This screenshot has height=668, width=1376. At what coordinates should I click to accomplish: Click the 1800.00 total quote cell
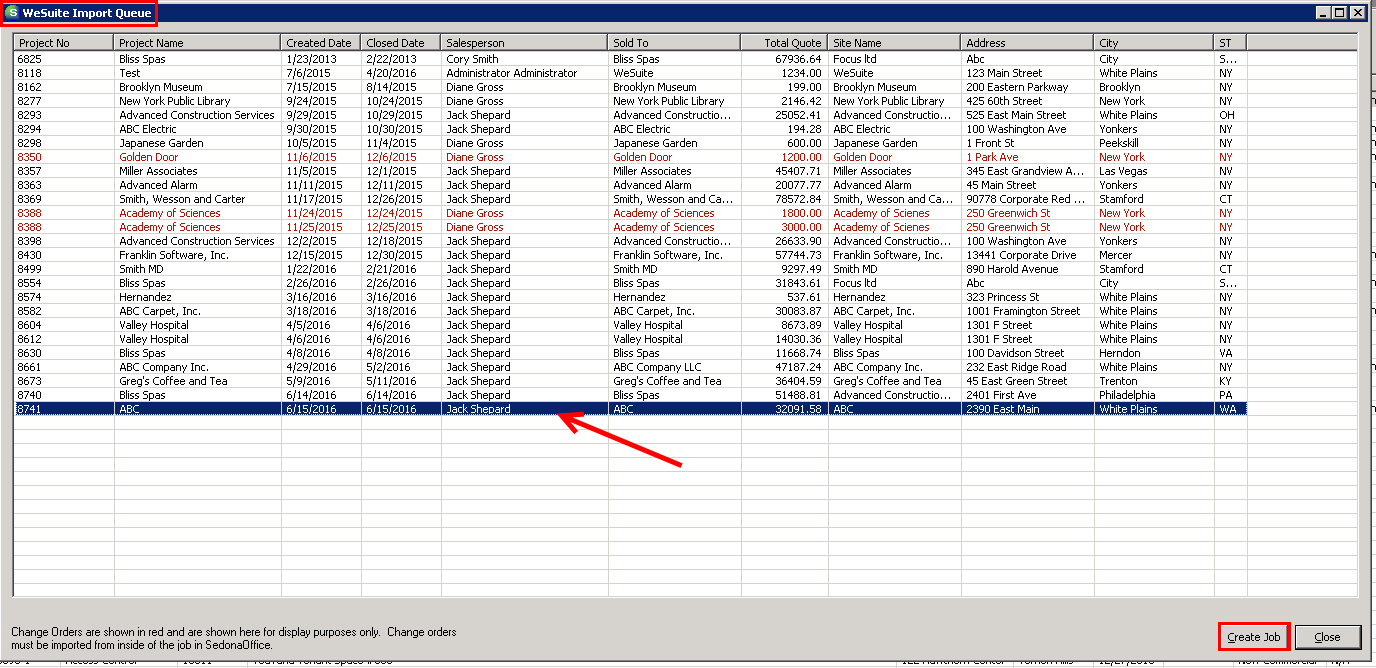point(801,213)
